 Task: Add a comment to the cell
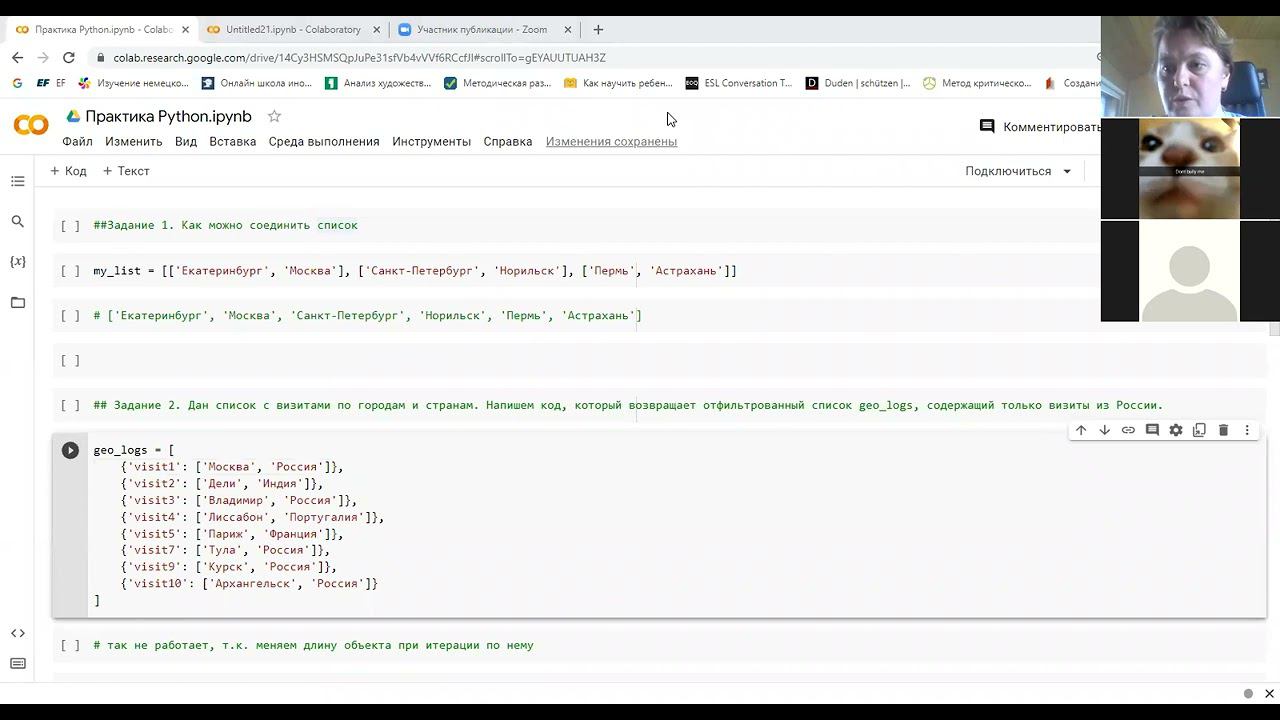coord(1152,430)
